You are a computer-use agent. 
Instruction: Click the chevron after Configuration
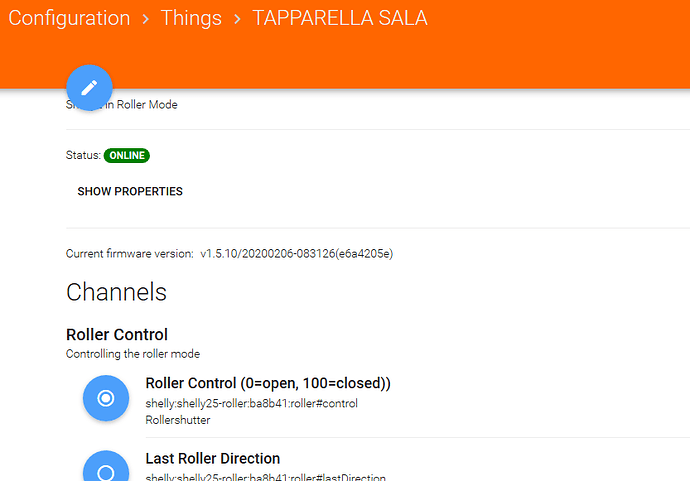(146, 19)
